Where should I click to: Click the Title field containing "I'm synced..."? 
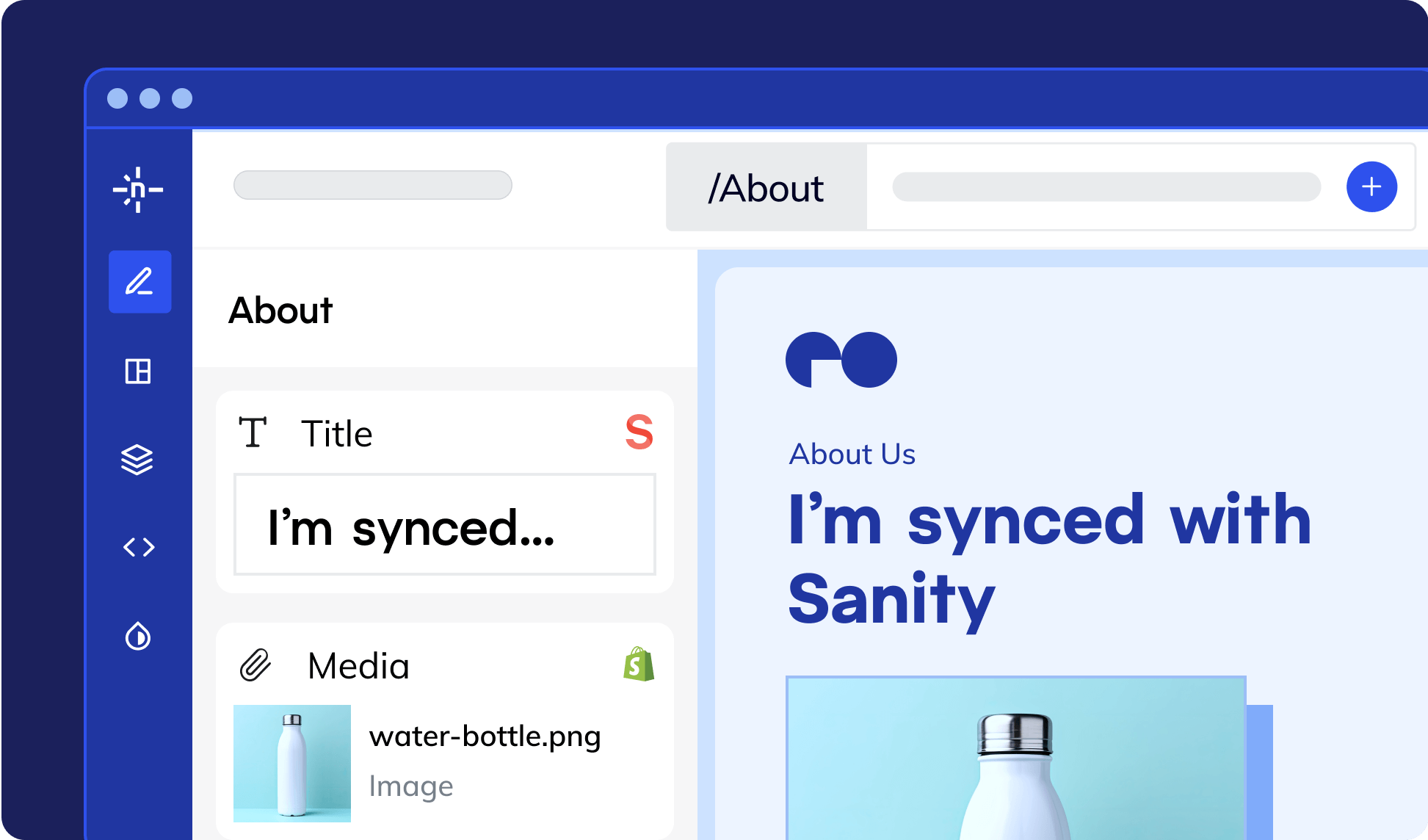(x=444, y=524)
